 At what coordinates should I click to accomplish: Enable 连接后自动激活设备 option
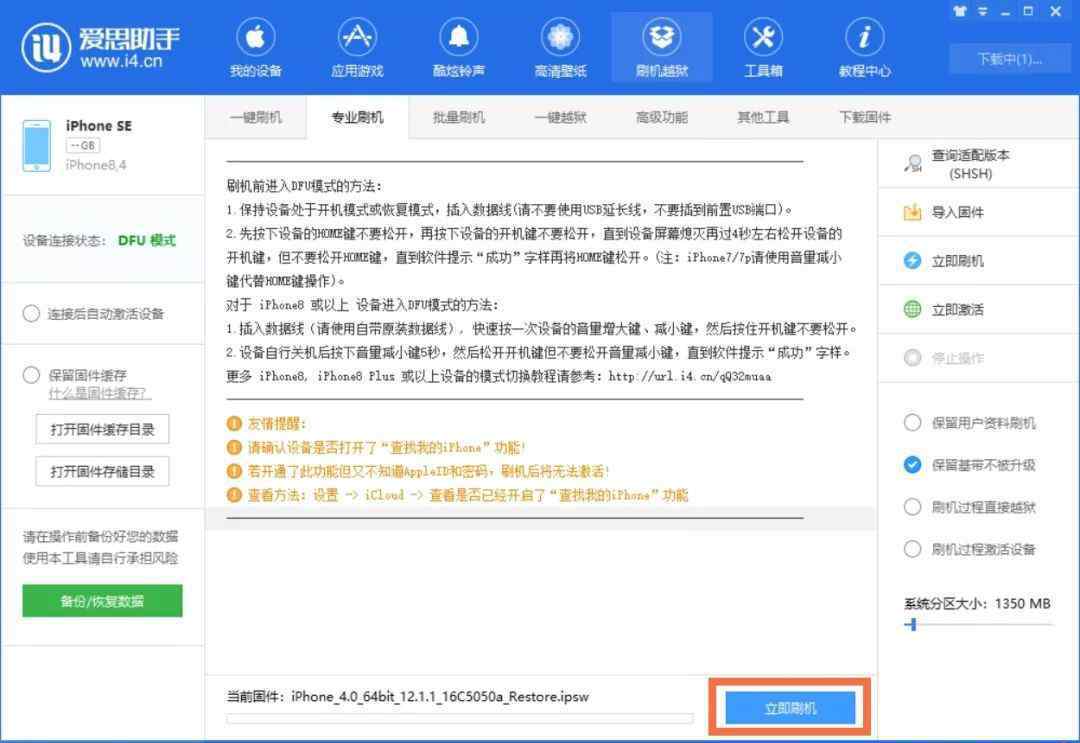31,314
